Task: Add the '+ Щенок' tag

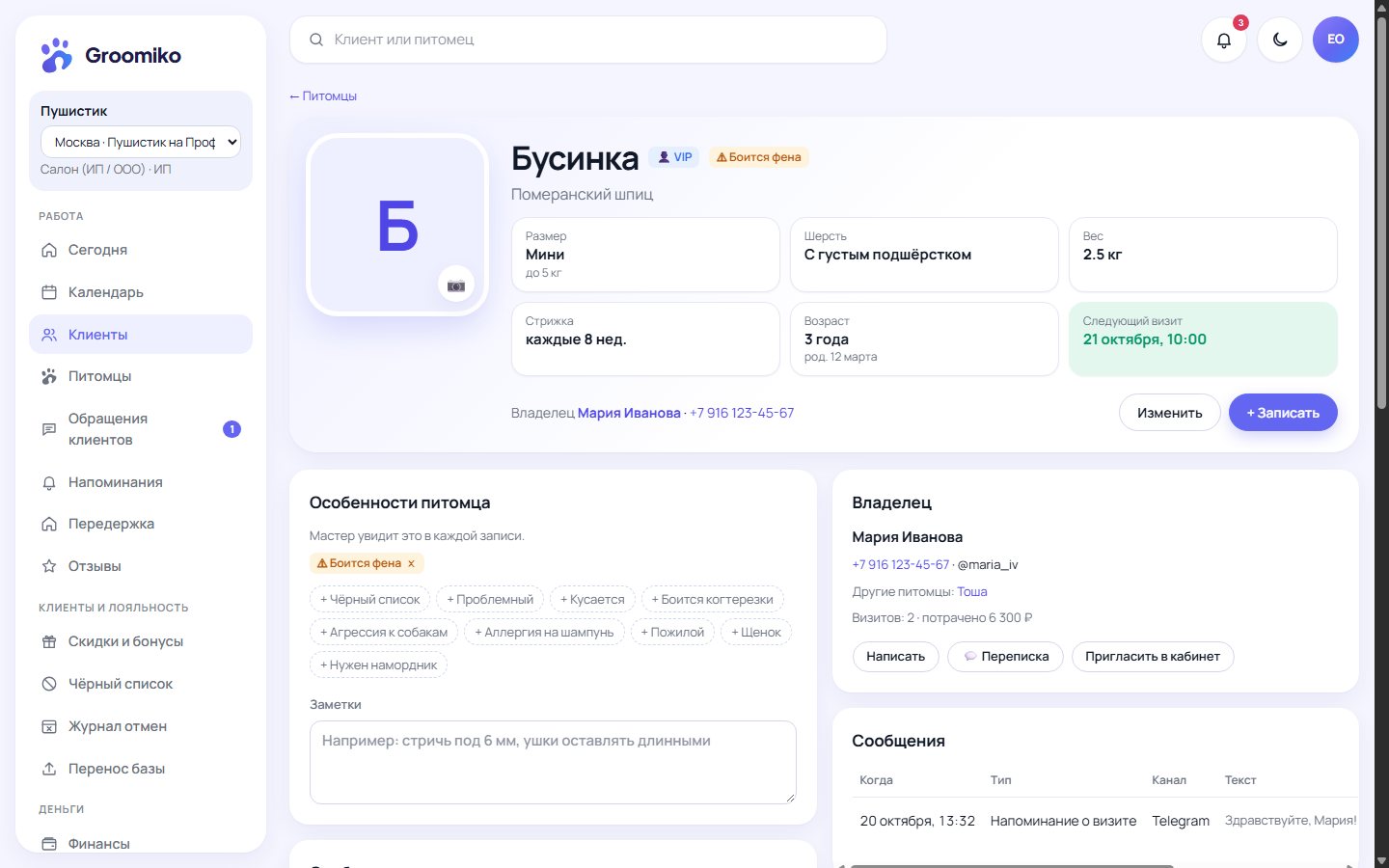Action: tap(756, 633)
